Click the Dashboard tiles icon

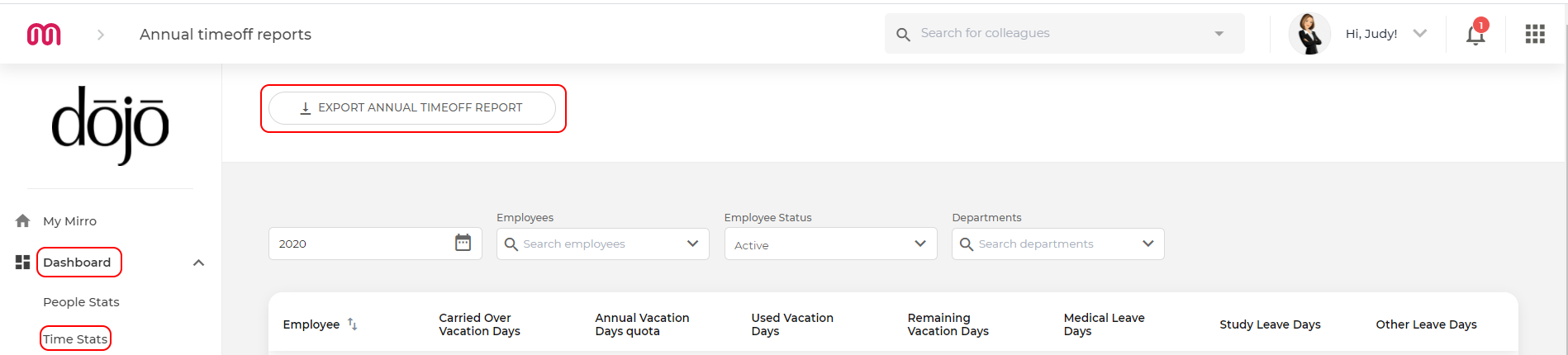[x=23, y=263]
